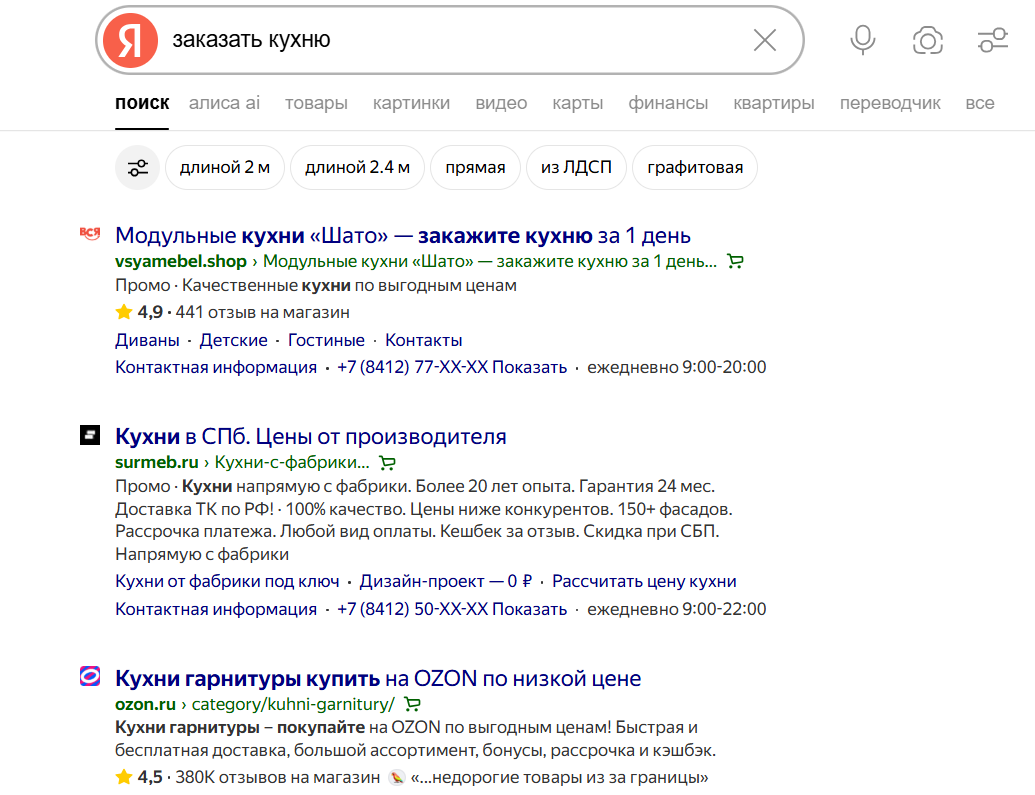Click the vsyamebel.shop favicon

[x=90, y=234]
